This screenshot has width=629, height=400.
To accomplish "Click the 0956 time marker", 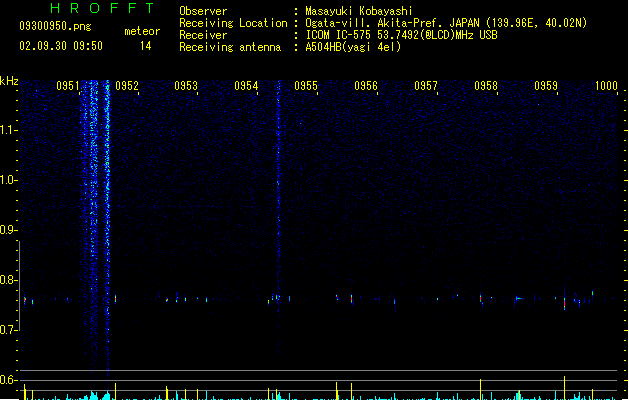I will tap(366, 86).
